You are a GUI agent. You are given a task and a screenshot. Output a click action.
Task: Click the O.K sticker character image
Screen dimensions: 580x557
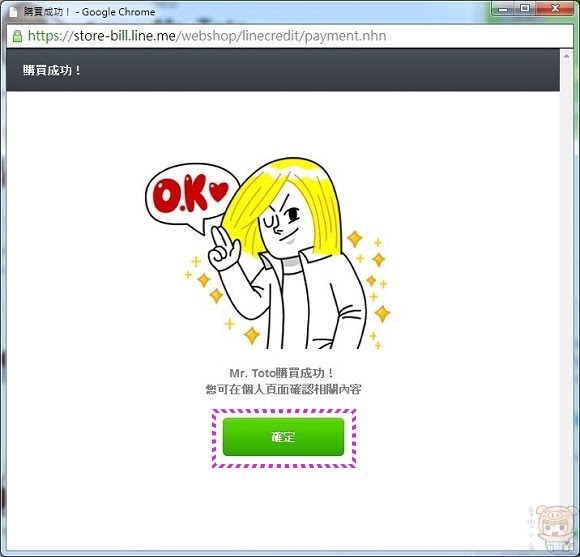click(x=268, y=253)
